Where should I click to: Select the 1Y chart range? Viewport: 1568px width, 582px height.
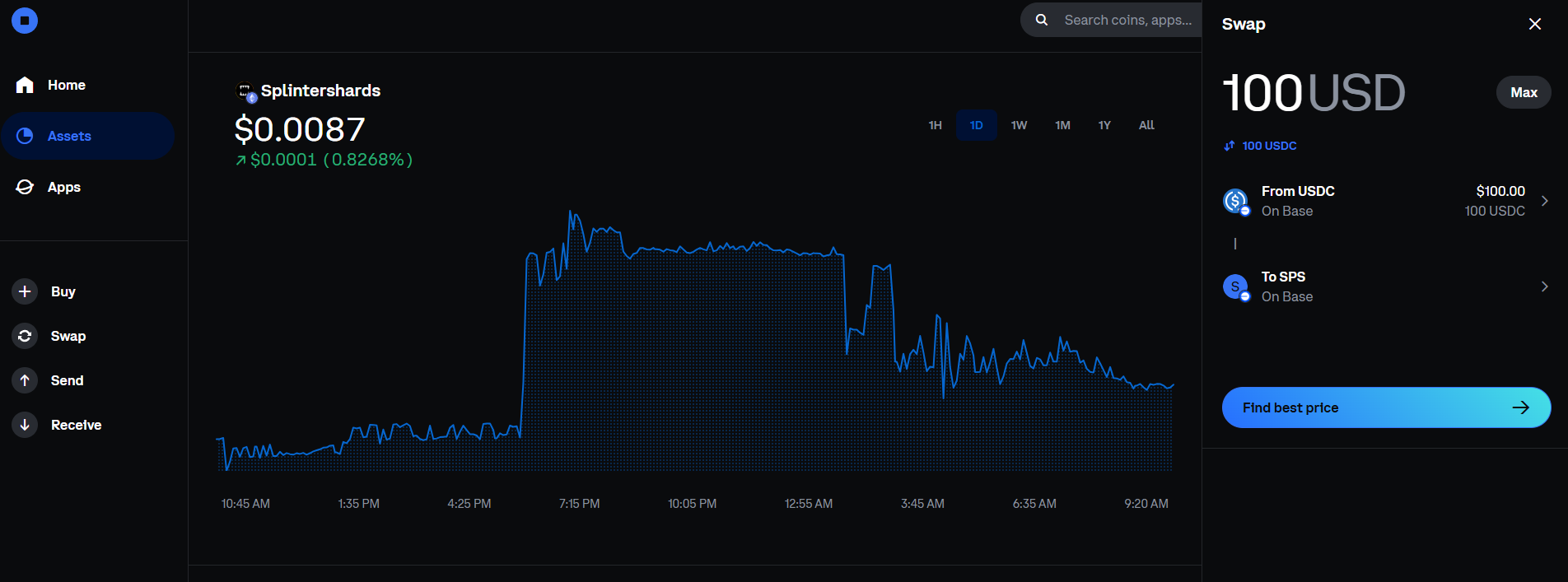tap(1104, 125)
